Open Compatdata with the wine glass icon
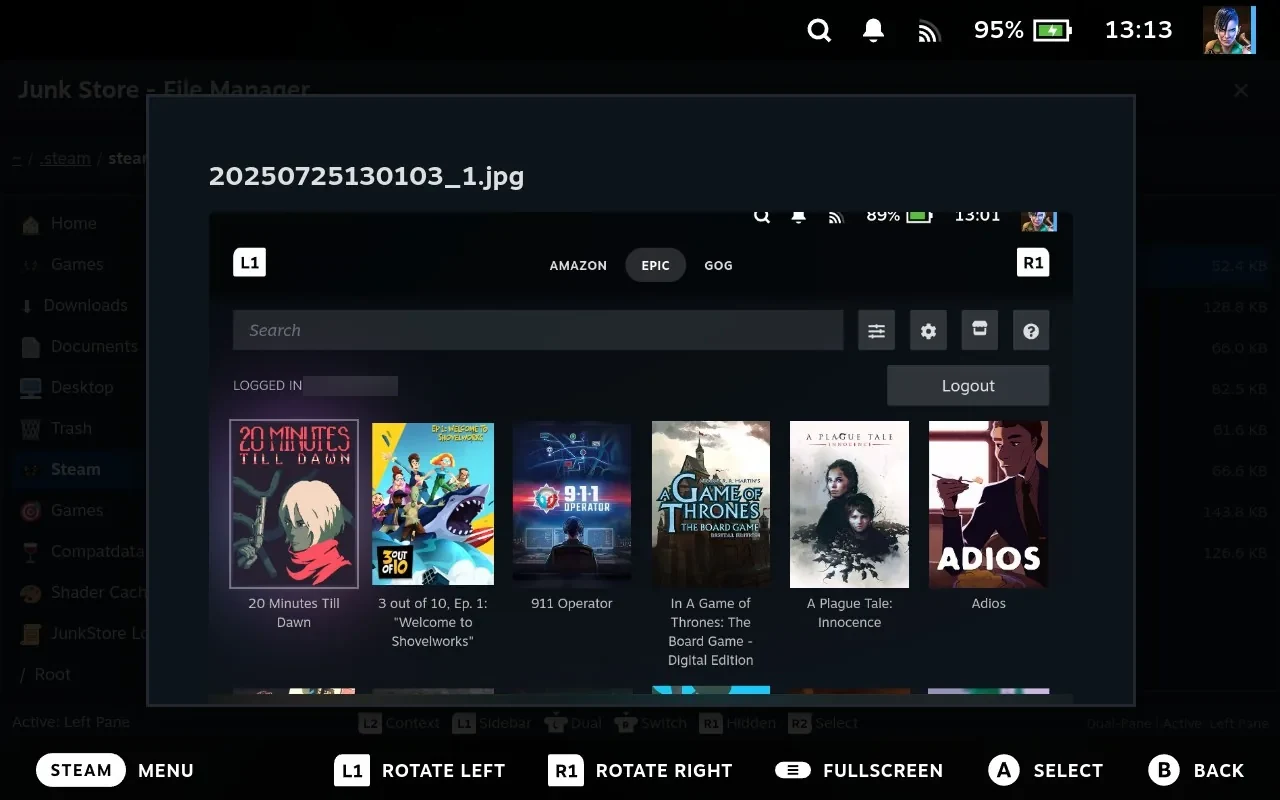 point(83,552)
